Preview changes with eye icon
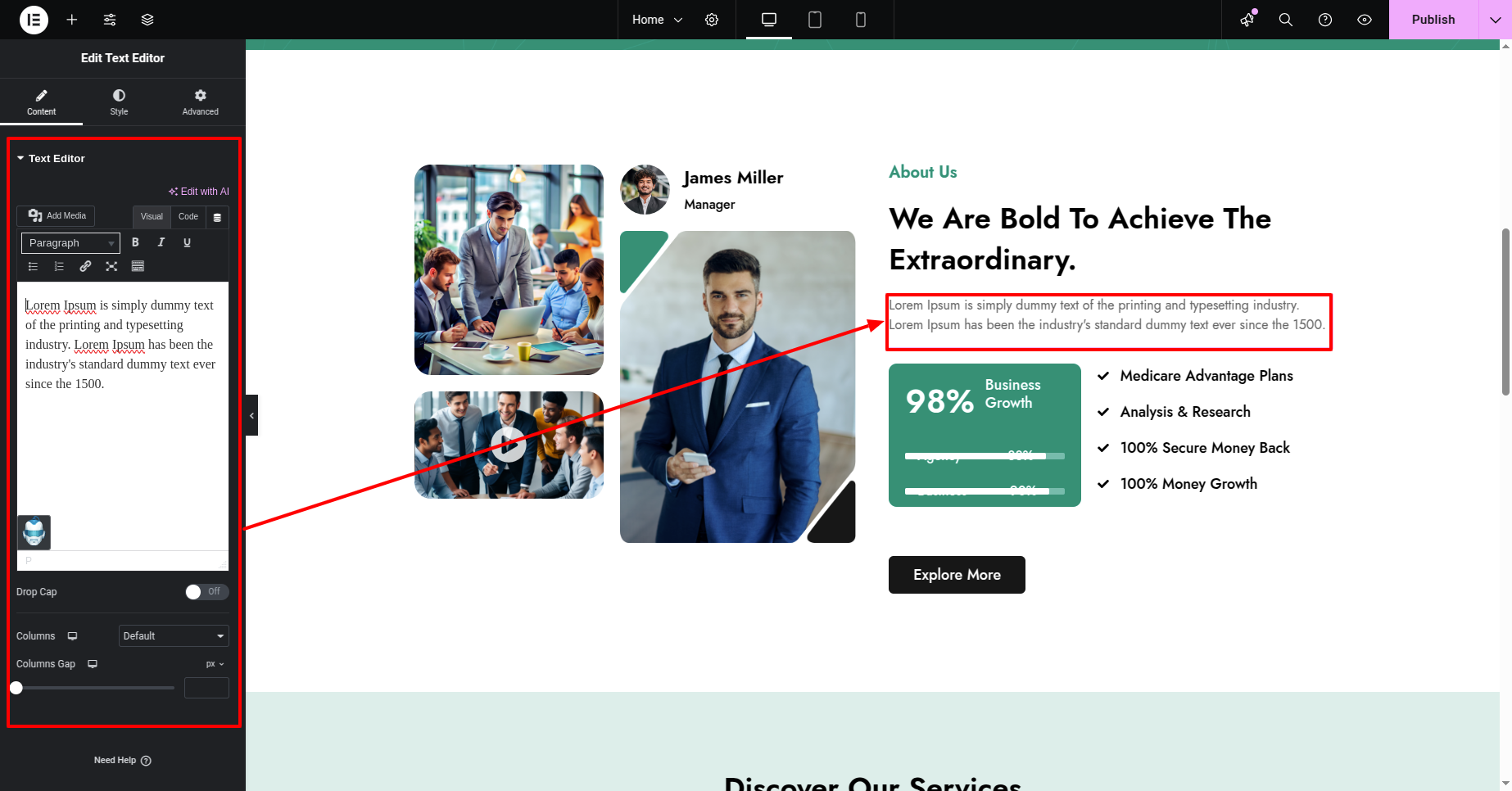Image resolution: width=1512 pixels, height=791 pixels. [1365, 20]
